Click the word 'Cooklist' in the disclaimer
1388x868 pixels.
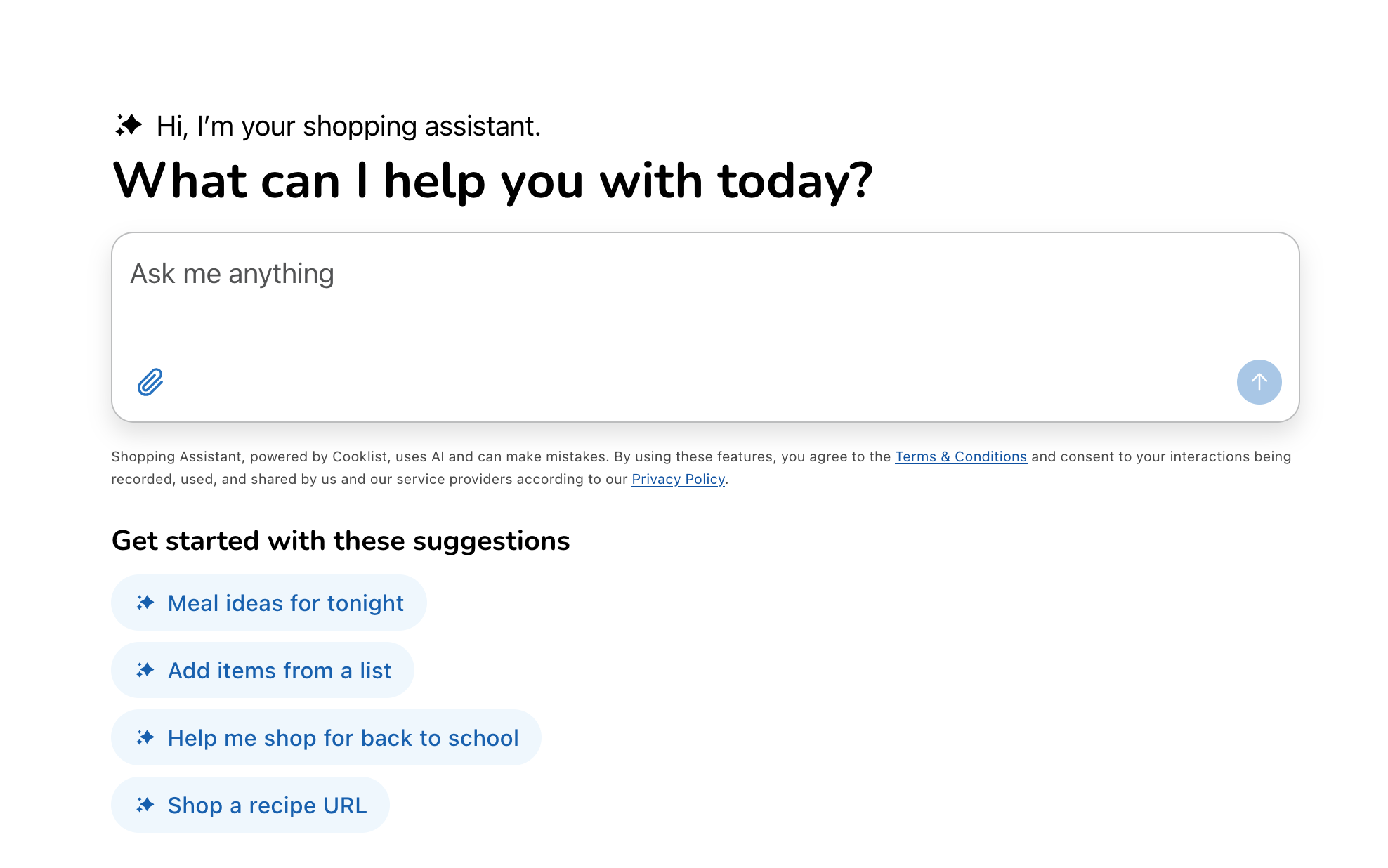click(360, 456)
